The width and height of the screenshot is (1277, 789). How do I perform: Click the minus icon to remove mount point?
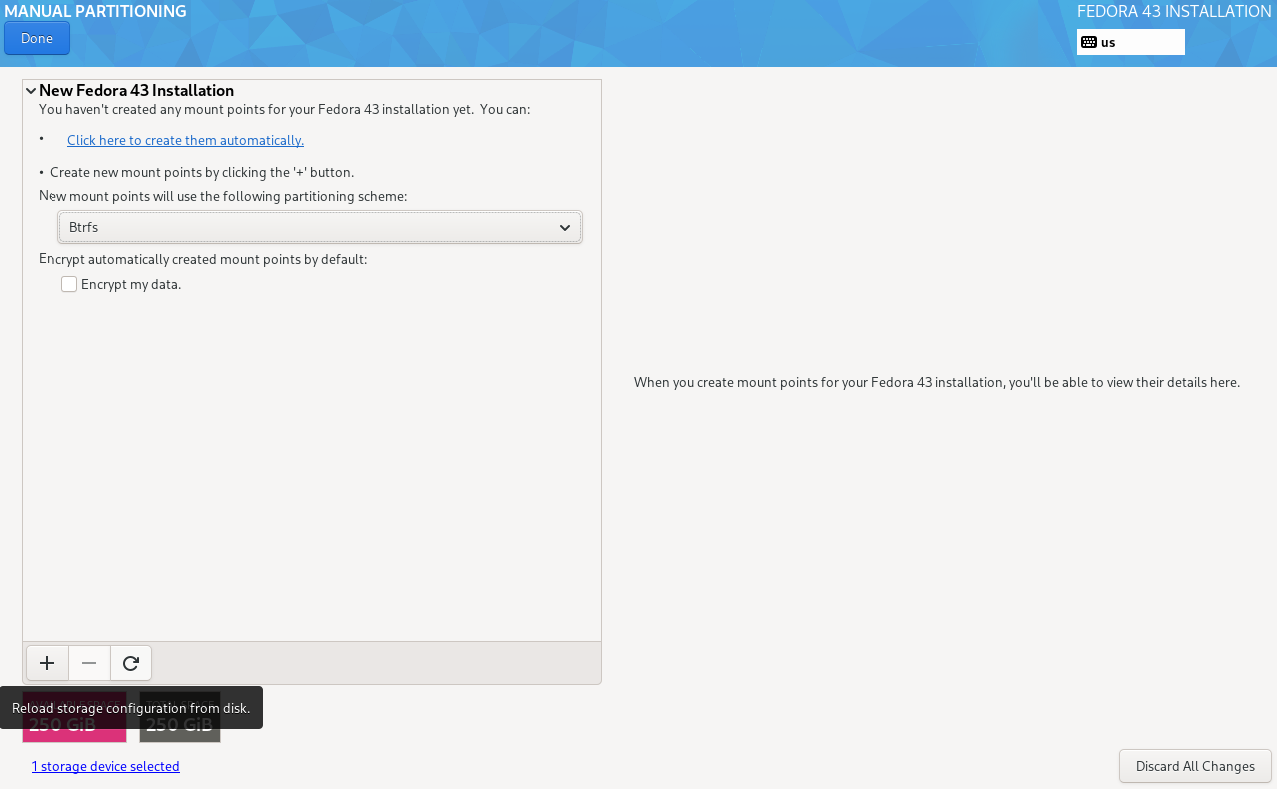click(89, 662)
